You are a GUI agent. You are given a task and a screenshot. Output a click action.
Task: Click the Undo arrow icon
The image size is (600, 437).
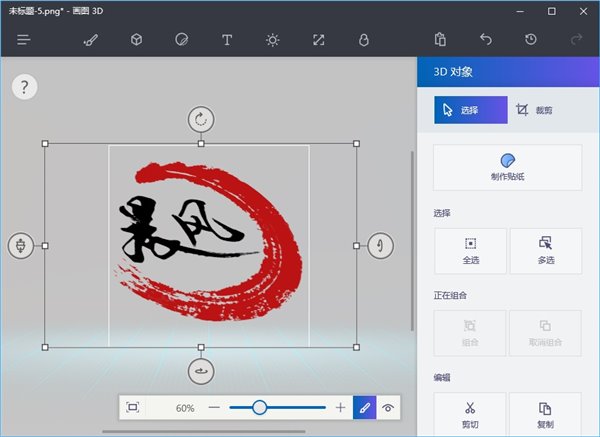coord(485,40)
